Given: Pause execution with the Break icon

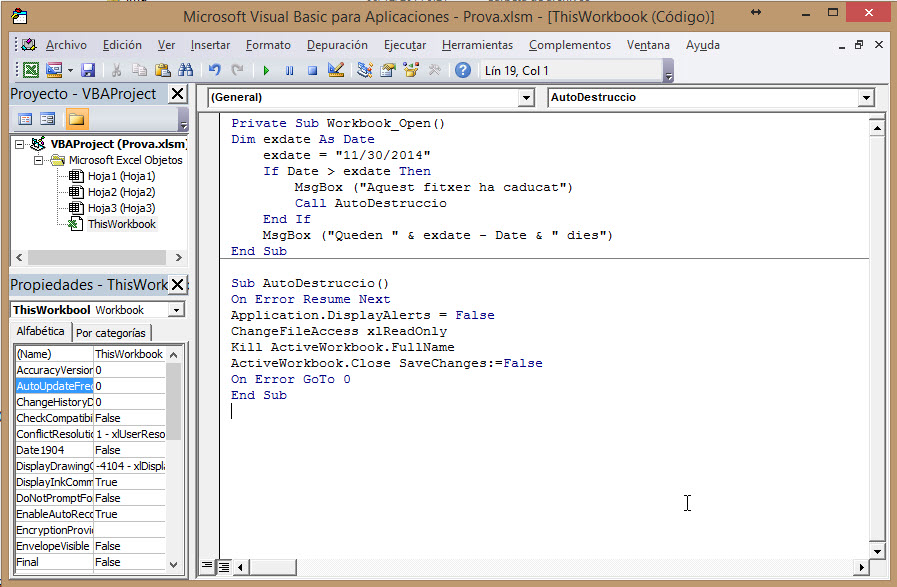Looking at the screenshot, I should click(x=289, y=70).
